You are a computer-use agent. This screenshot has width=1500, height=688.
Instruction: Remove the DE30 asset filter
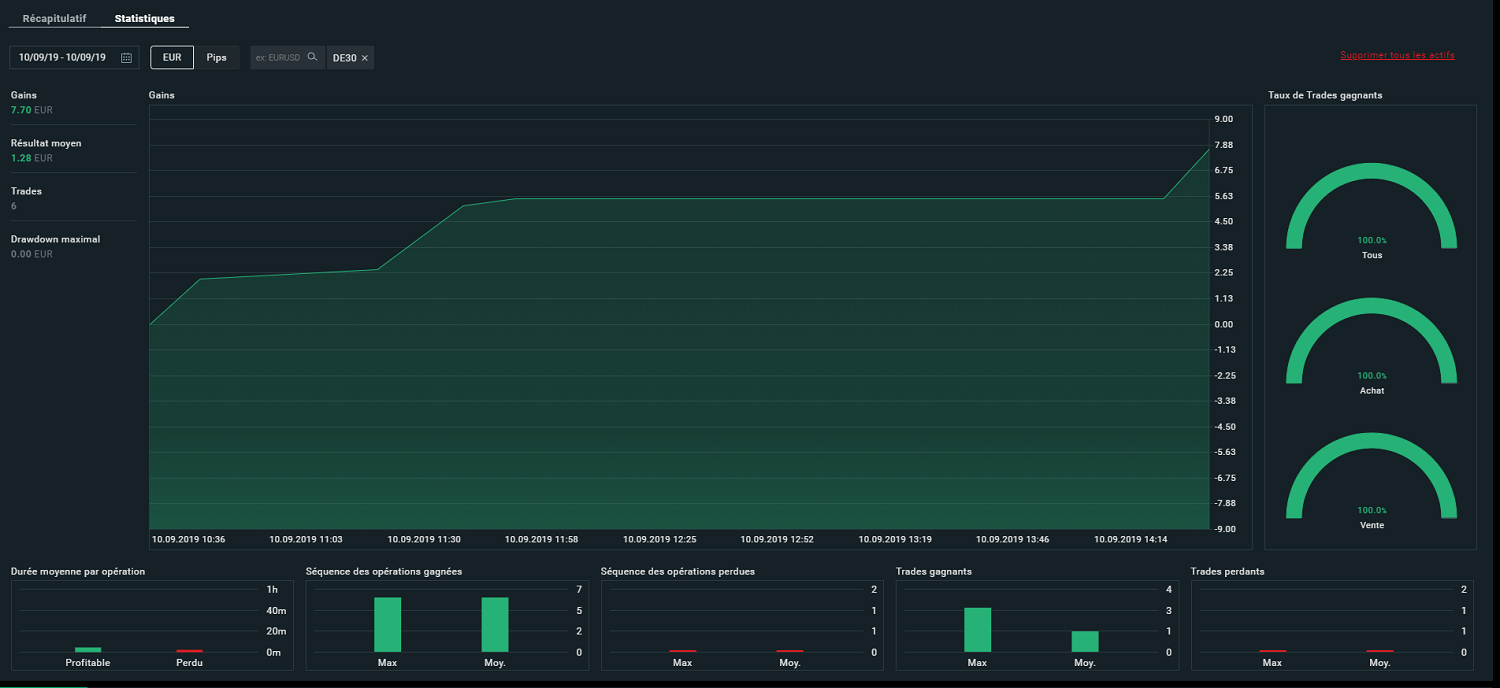(365, 58)
